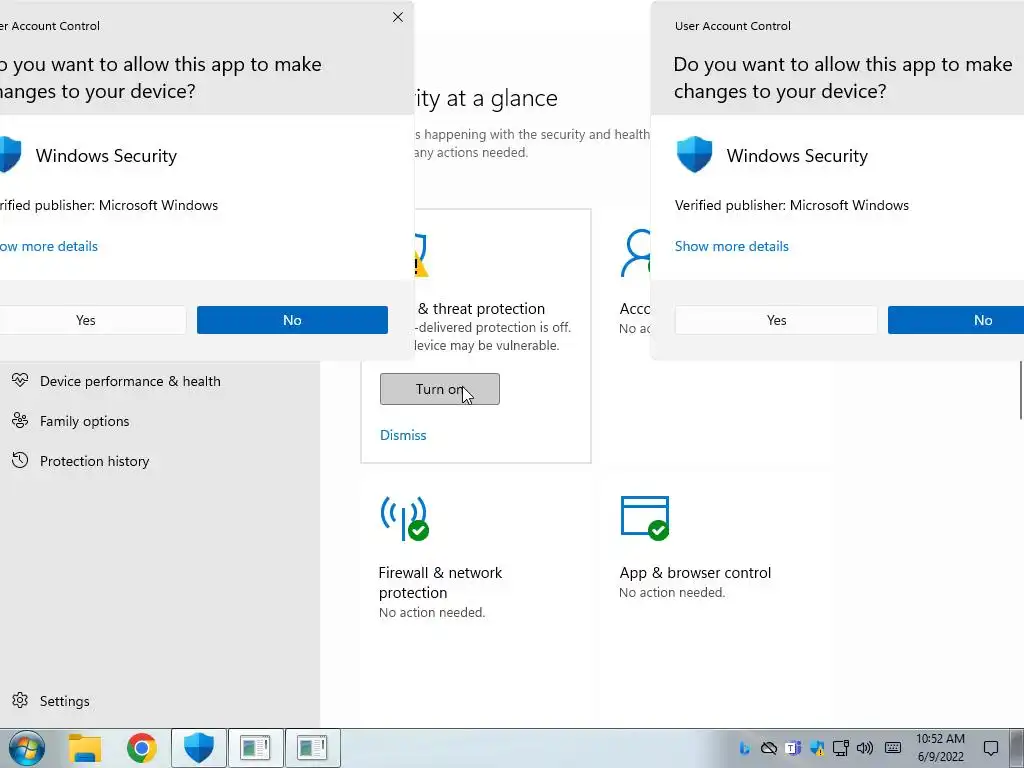Viewport: 1024px width, 768px height.
Task: Open Family options in sidebar
Action: (71, 421)
